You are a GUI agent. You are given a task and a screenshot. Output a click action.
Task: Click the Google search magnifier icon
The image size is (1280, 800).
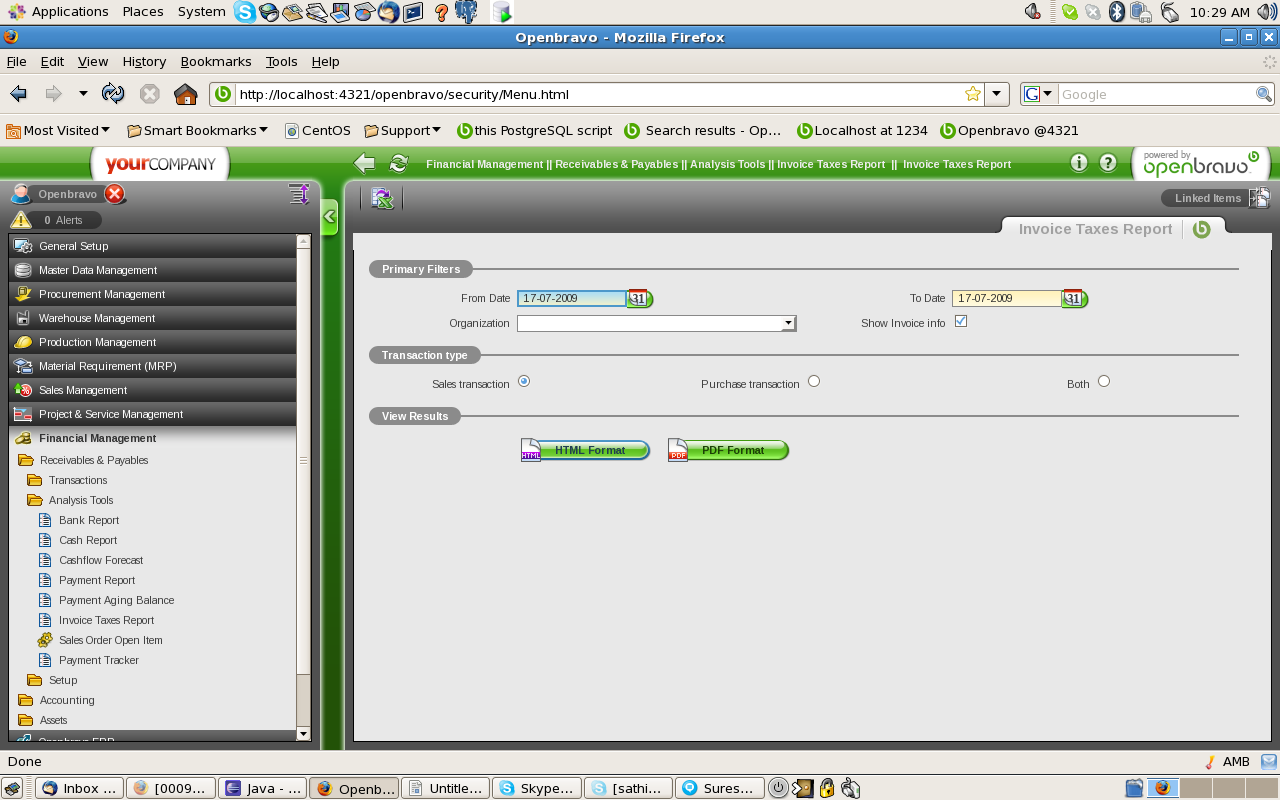[1264, 94]
